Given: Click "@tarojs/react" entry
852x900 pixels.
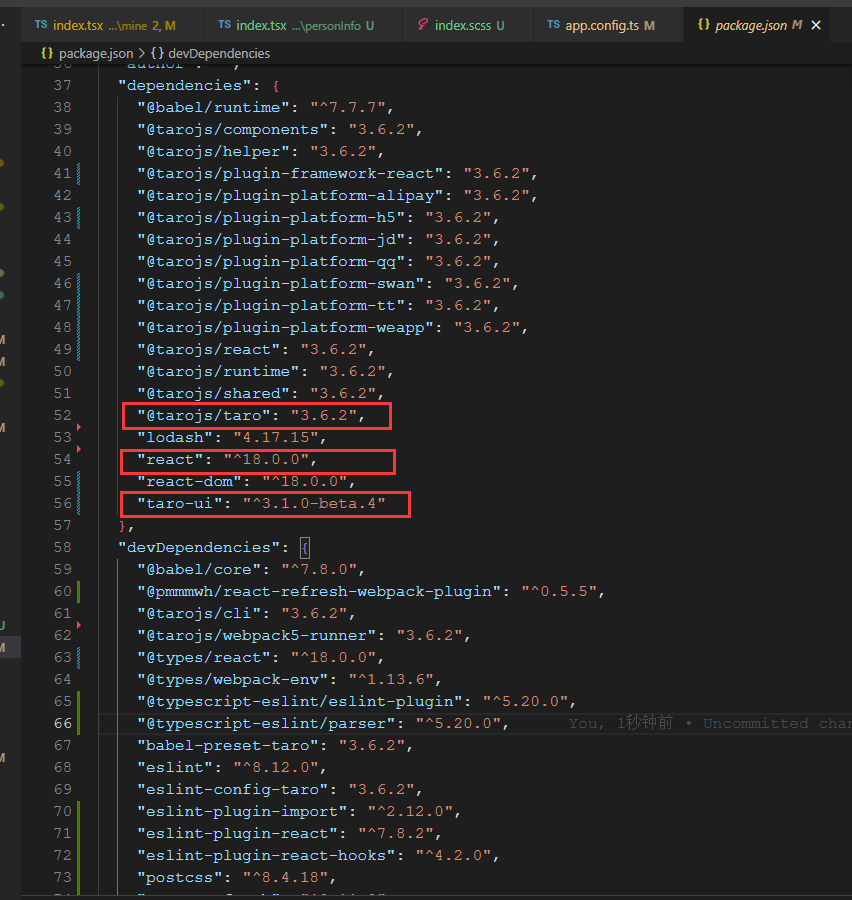Looking at the screenshot, I should tap(255, 350).
